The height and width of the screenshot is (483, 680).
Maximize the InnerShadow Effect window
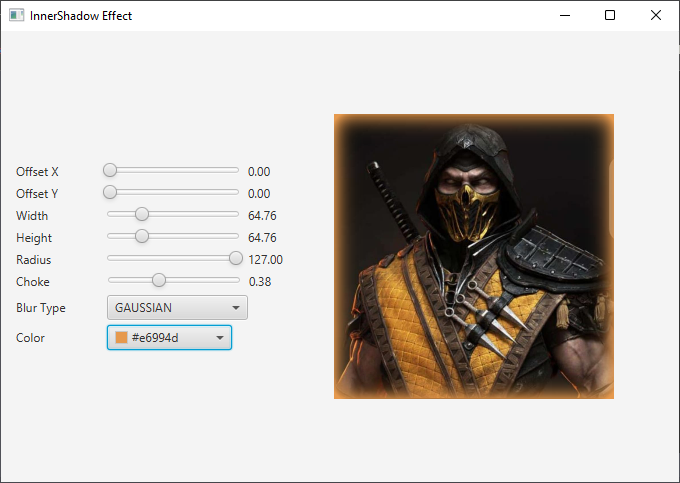[x=610, y=16]
